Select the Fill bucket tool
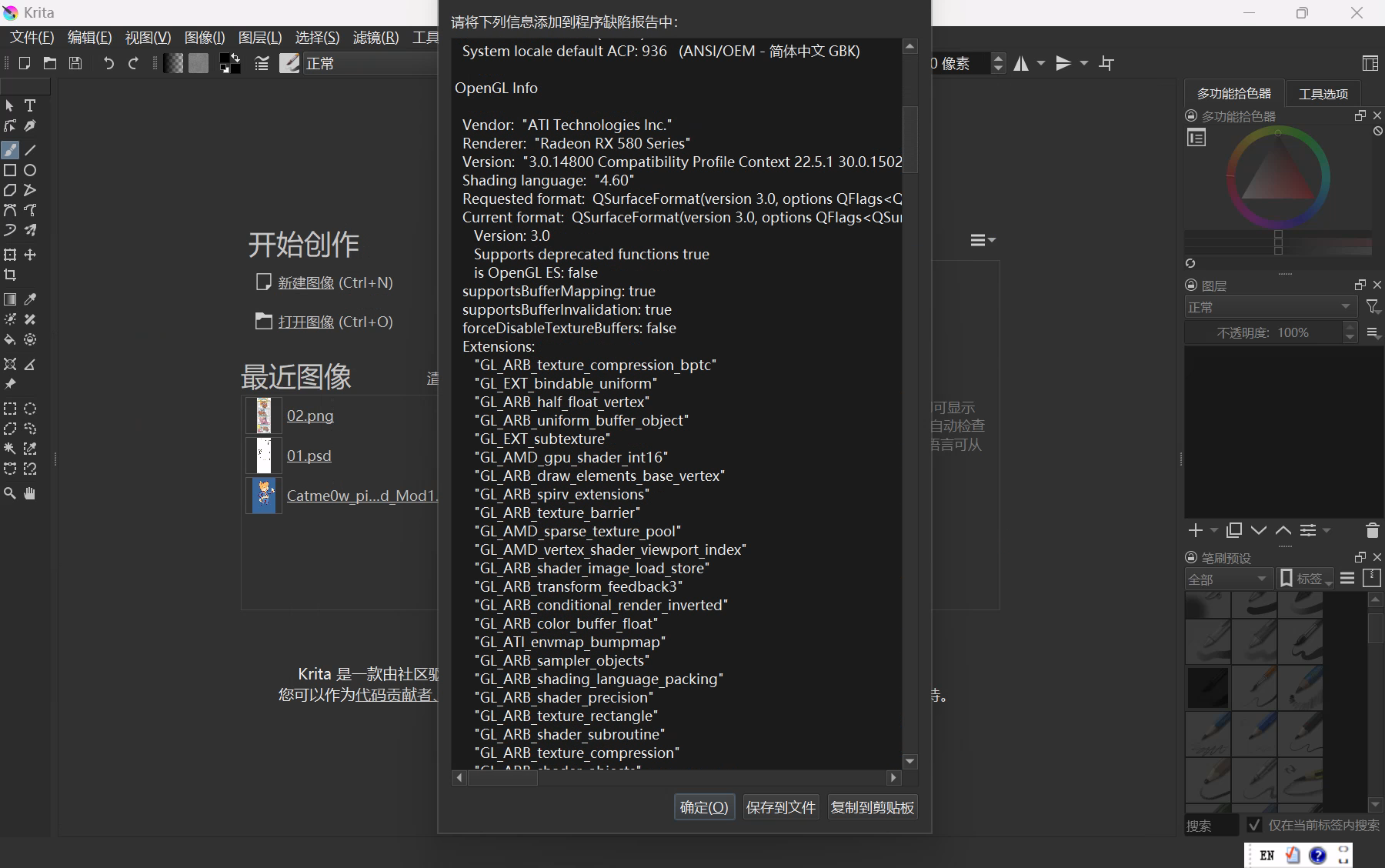1385x868 pixels. pos(10,339)
